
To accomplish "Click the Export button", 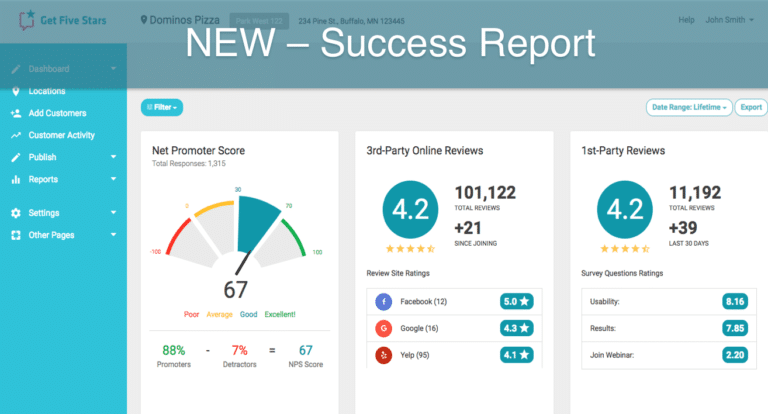I will click(751, 107).
